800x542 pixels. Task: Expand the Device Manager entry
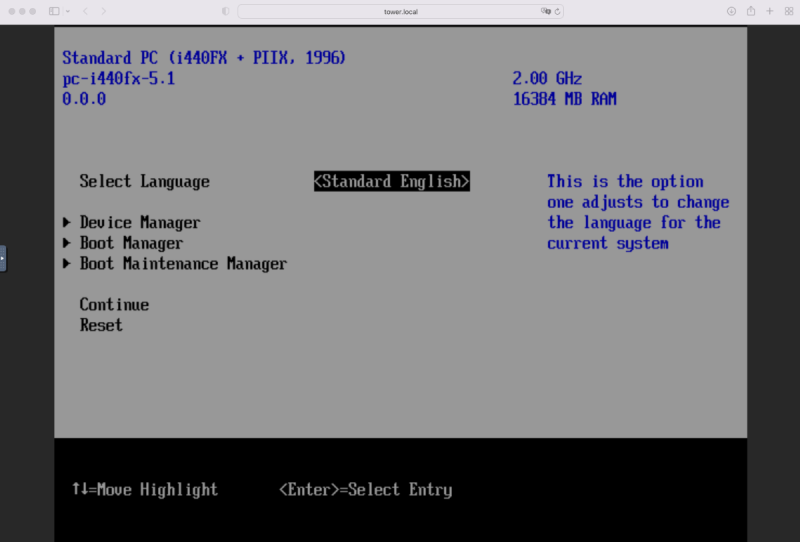[139, 223]
